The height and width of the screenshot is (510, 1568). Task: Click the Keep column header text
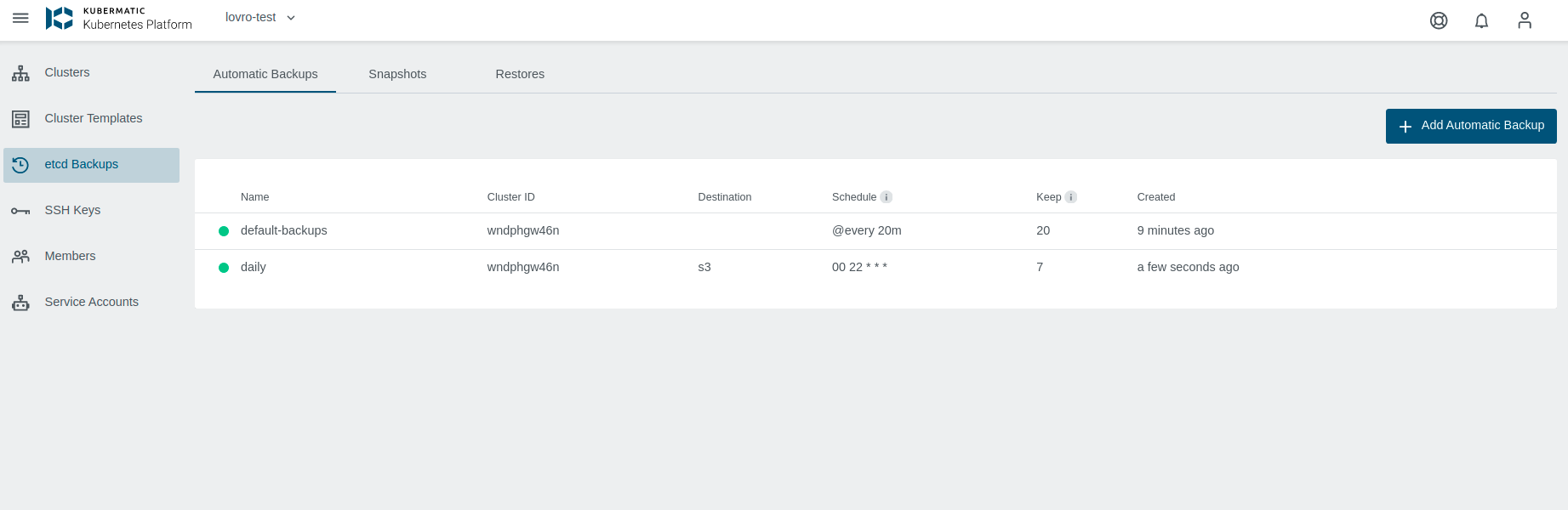pyautogui.click(x=1049, y=197)
